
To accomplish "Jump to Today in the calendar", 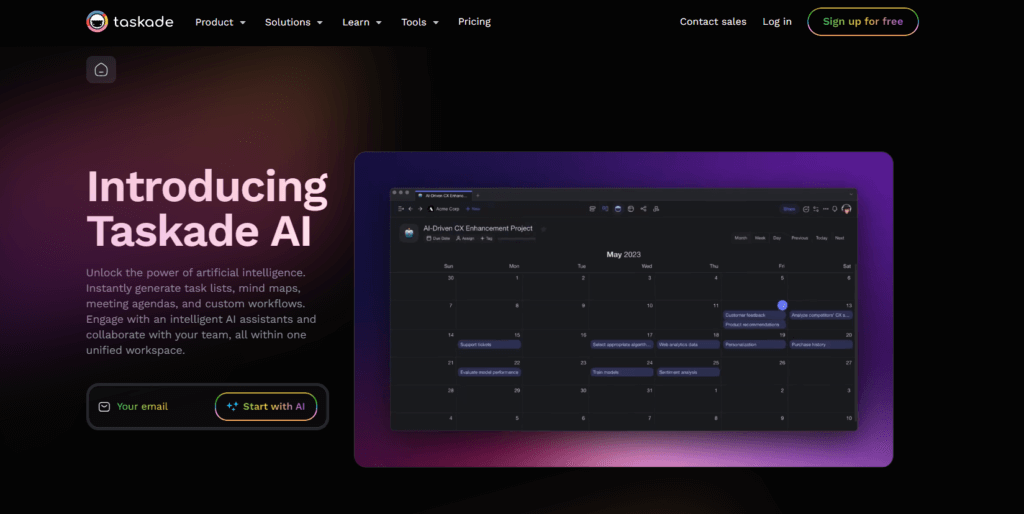I will coord(822,238).
